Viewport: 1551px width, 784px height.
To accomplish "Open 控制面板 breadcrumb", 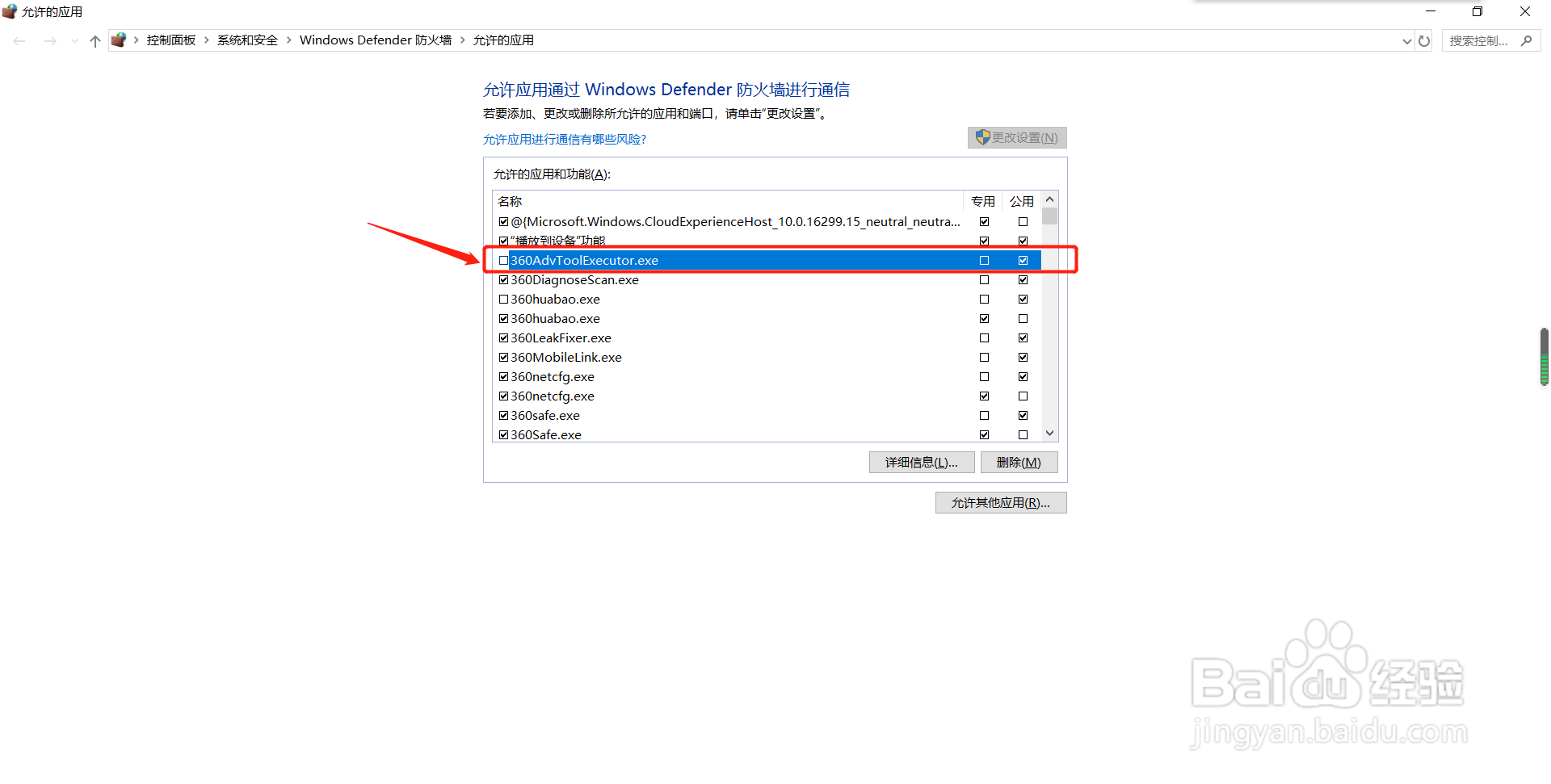I will (x=171, y=40).
